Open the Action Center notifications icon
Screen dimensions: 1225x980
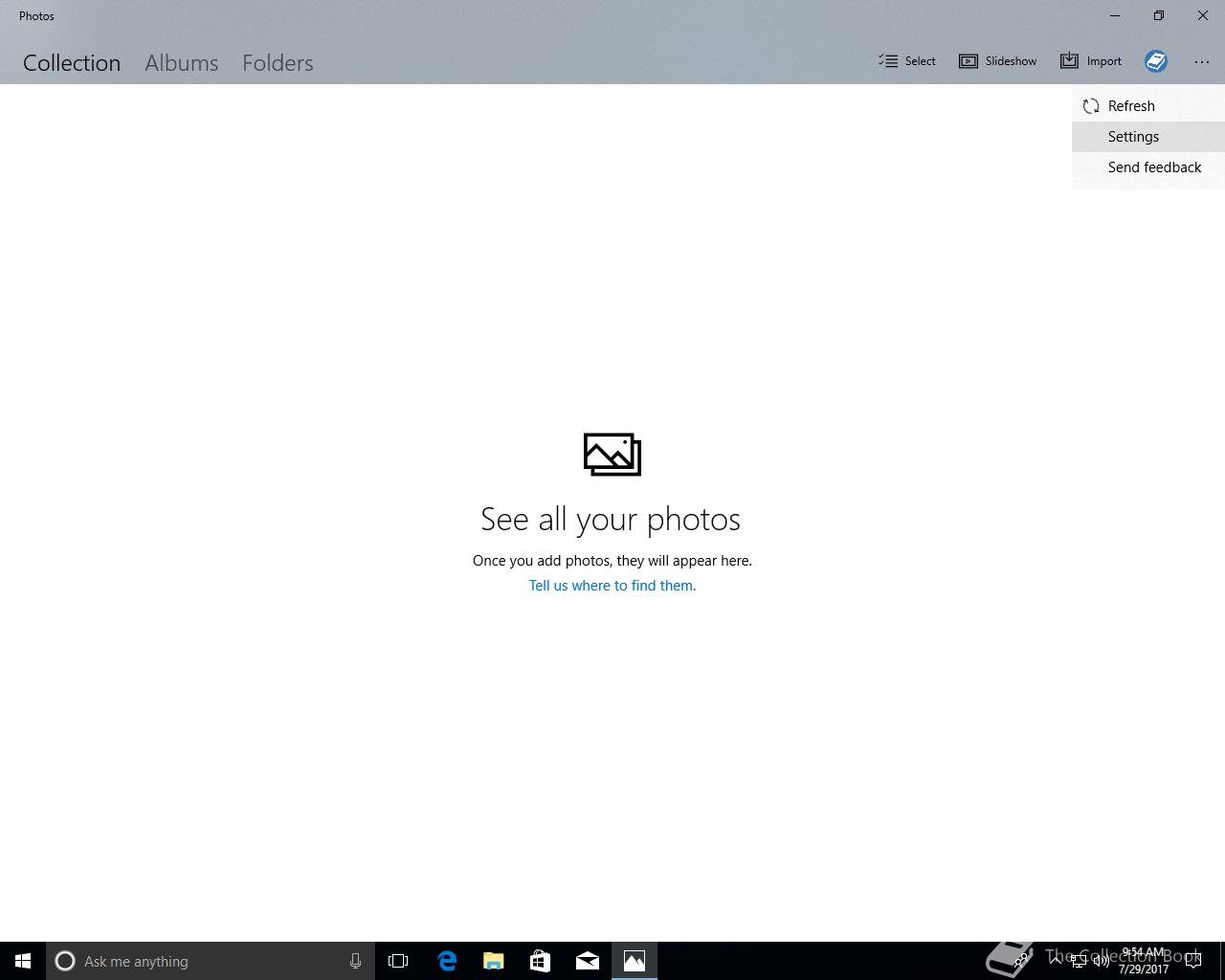pyautogui.click(x=1193, y=961)
